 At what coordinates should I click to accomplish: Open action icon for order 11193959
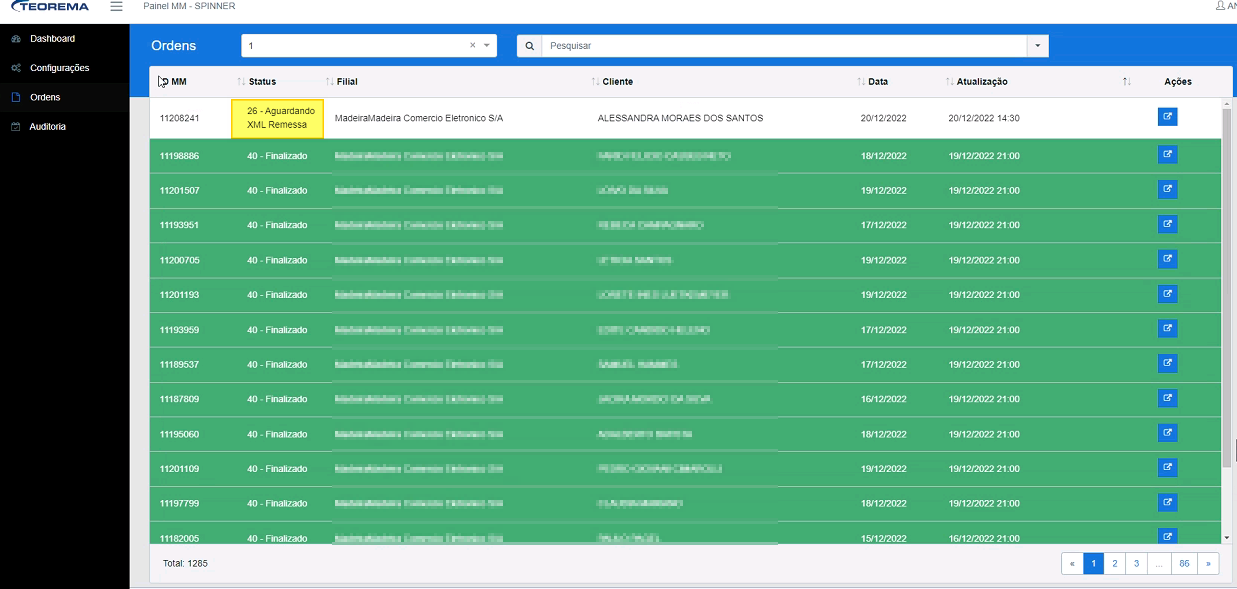pos(1167,329)
